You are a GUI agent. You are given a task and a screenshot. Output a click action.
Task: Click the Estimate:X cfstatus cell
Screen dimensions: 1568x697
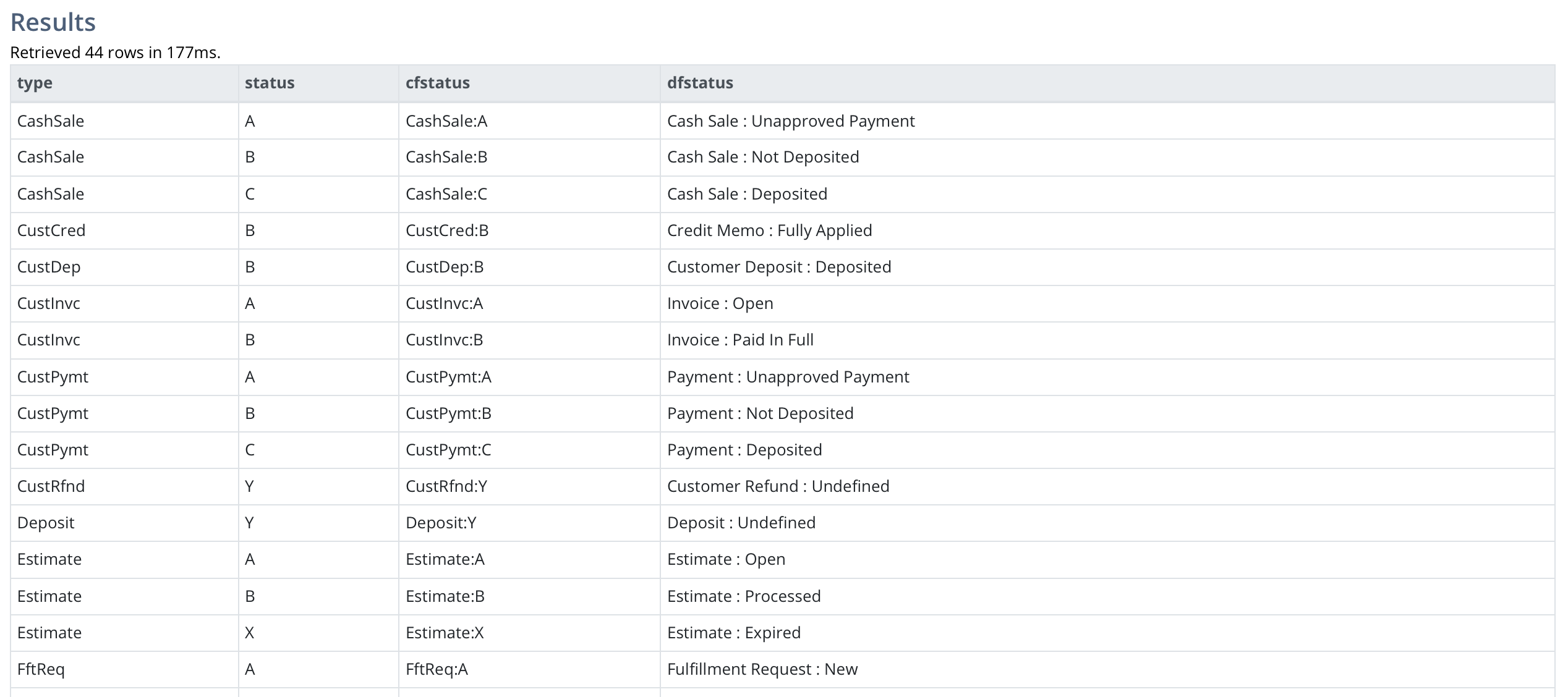pos(529,633)
